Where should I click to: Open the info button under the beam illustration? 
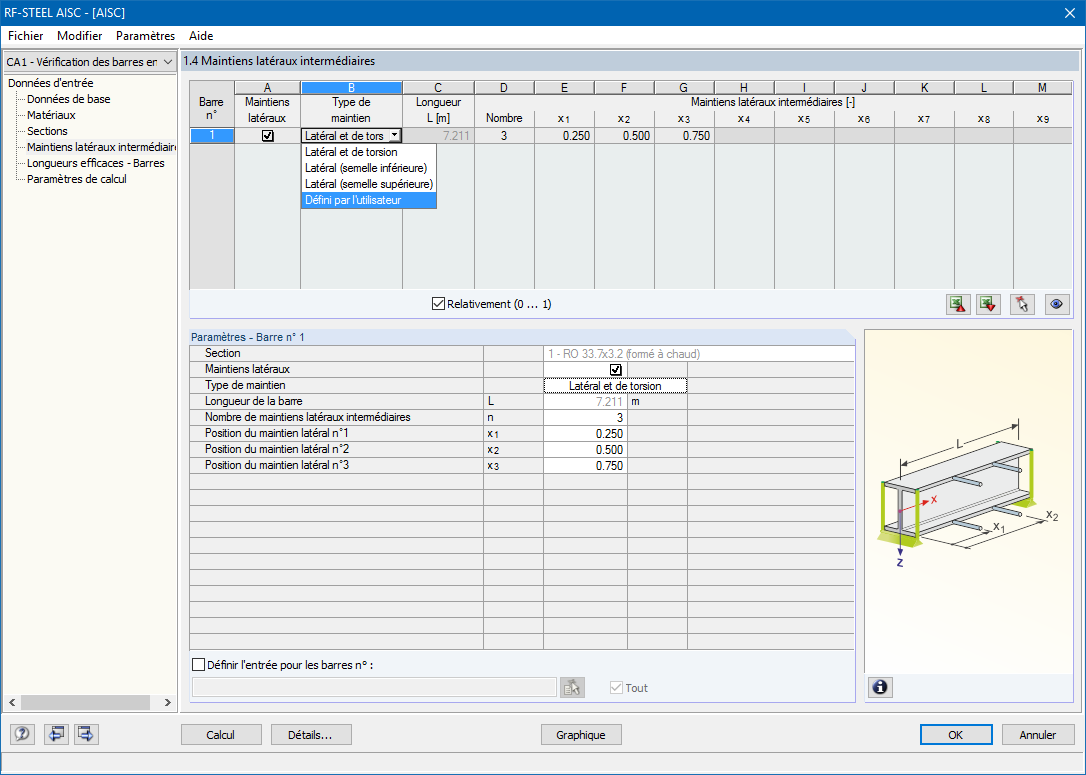pos(880,687)
